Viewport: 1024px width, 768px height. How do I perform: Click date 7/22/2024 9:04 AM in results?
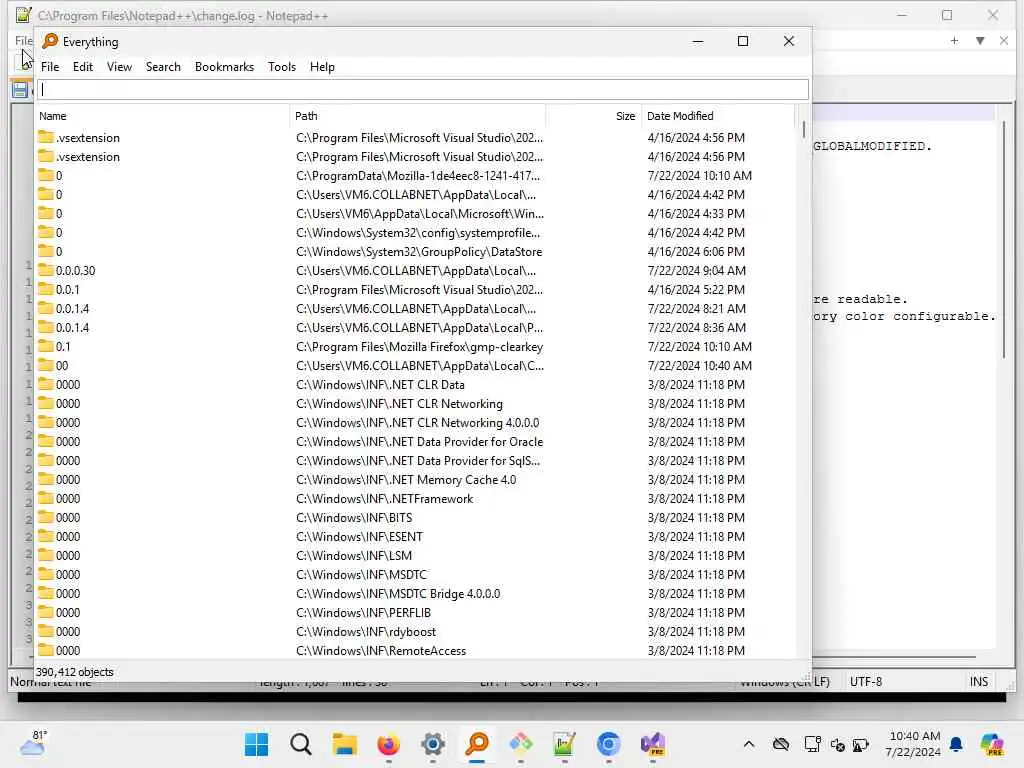tap(696, 270)
